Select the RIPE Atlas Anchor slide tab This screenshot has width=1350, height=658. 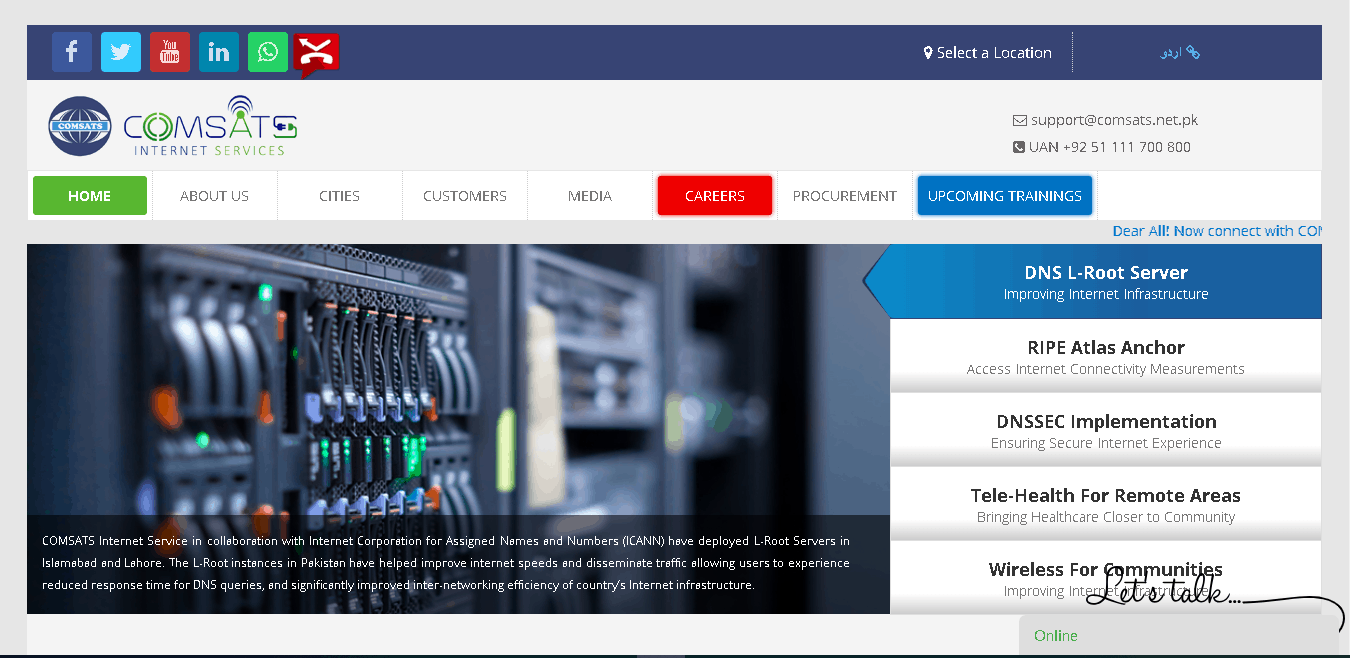pyautogui.click(x=1106, y=356)
